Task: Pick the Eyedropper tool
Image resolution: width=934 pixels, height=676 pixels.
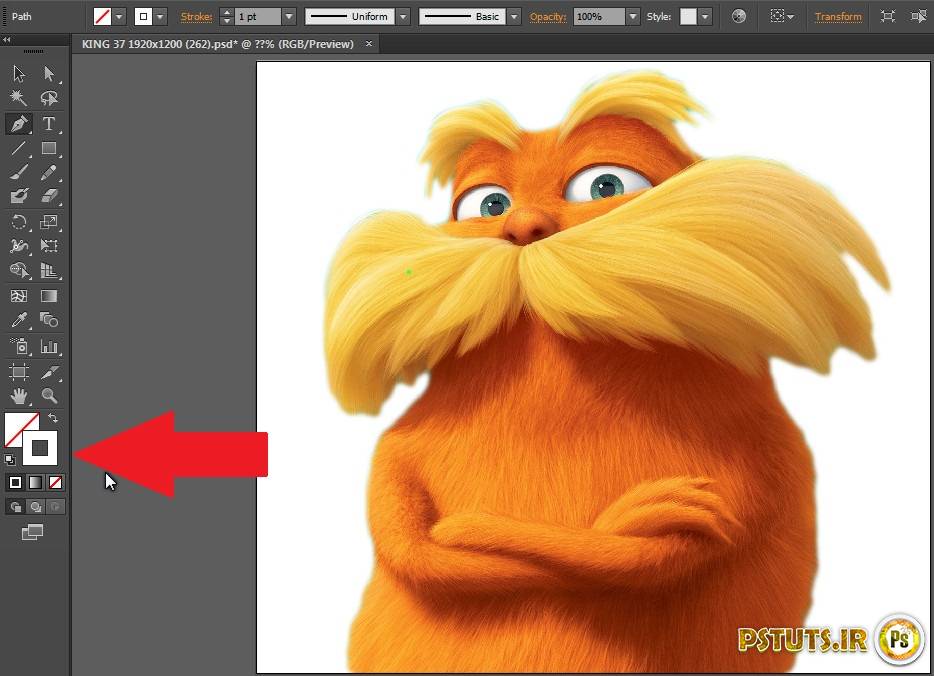Action: click(19, 320)
